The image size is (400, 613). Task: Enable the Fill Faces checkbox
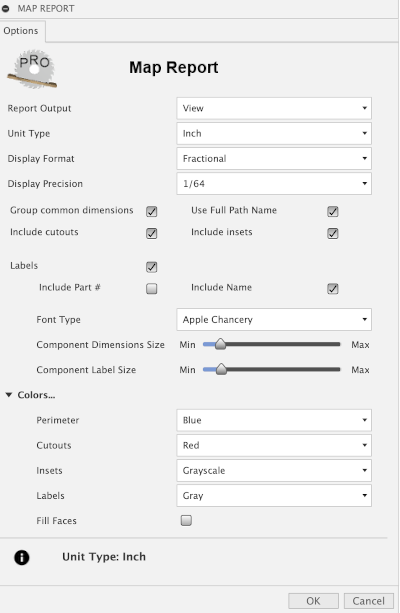click(x=186, y=520)
